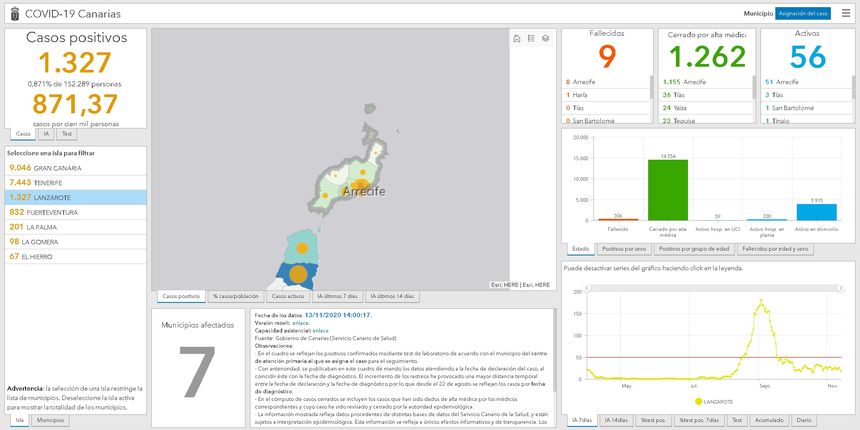Screen dimensions: 860x430
Task: Deselect the LANZAROTE island row
Action: [76, 197]
